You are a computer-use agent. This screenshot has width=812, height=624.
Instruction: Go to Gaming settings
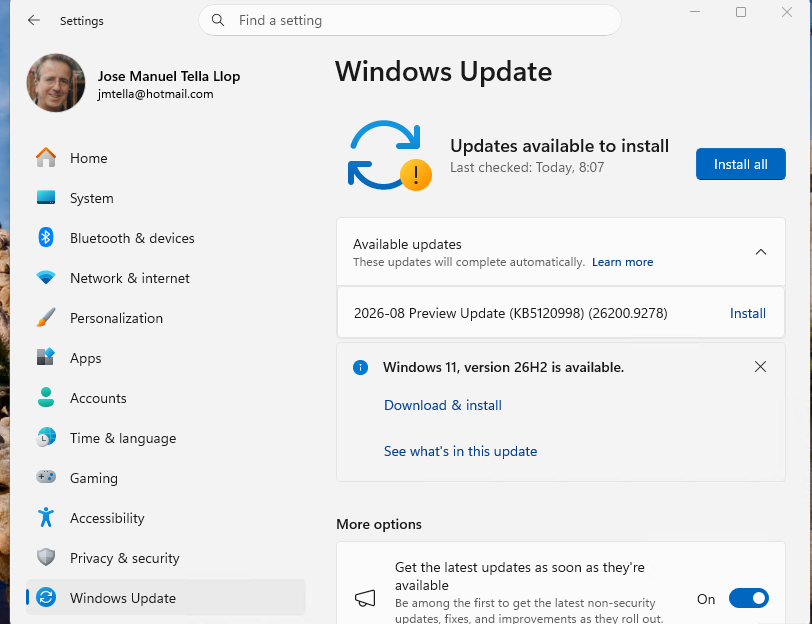click(166, 477)
